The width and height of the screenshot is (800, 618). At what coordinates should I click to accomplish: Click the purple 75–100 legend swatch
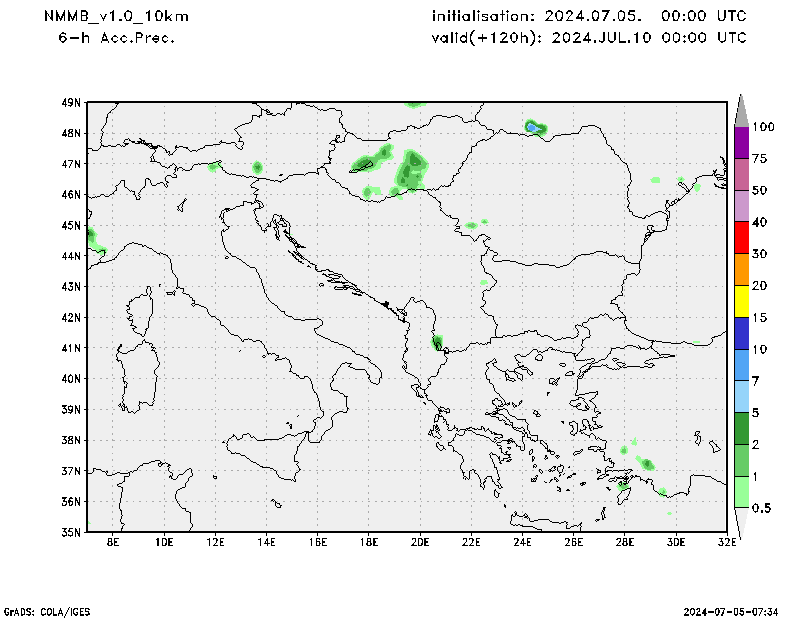click(x=741, y=143)
